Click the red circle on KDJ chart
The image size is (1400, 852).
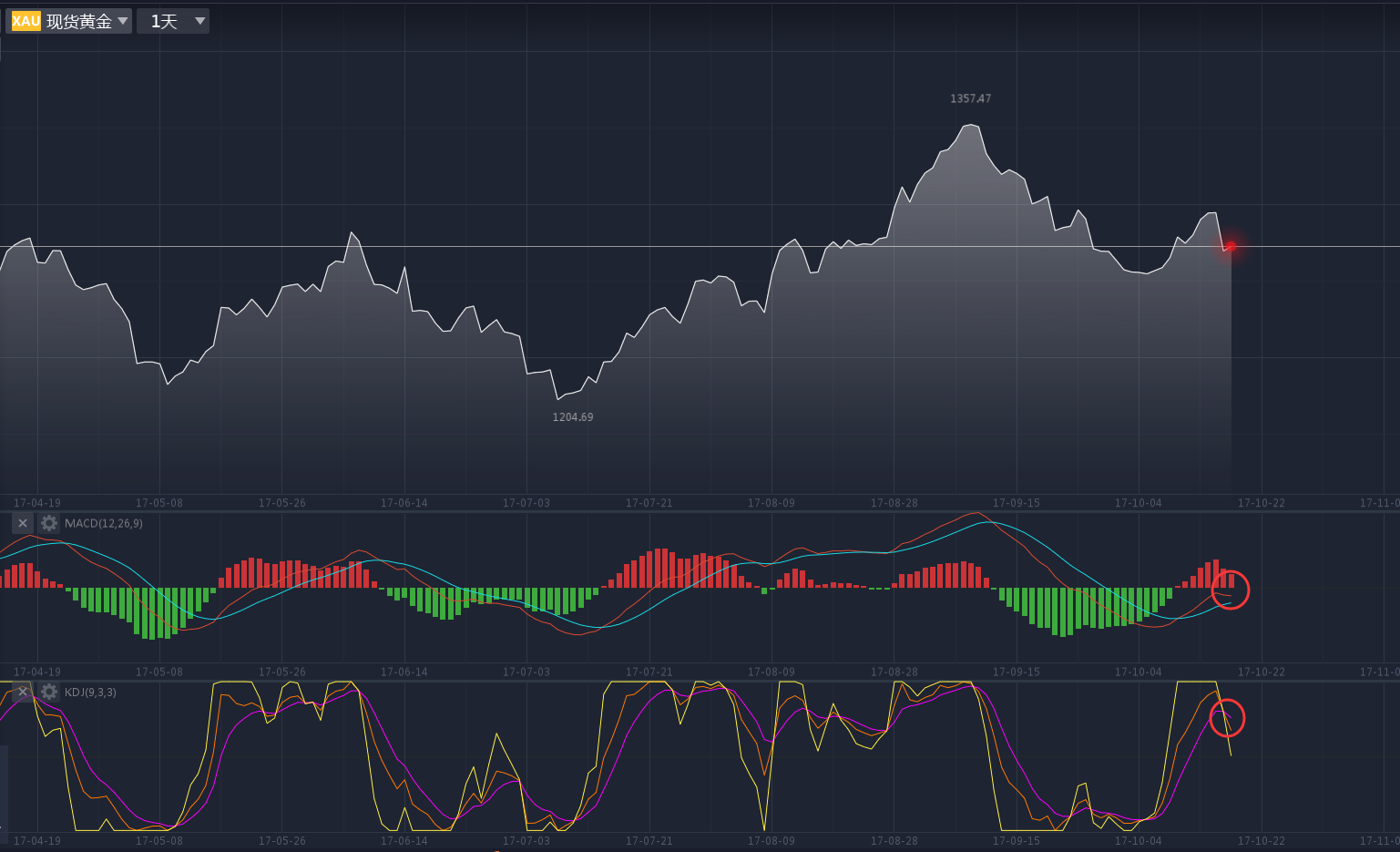1227,718
